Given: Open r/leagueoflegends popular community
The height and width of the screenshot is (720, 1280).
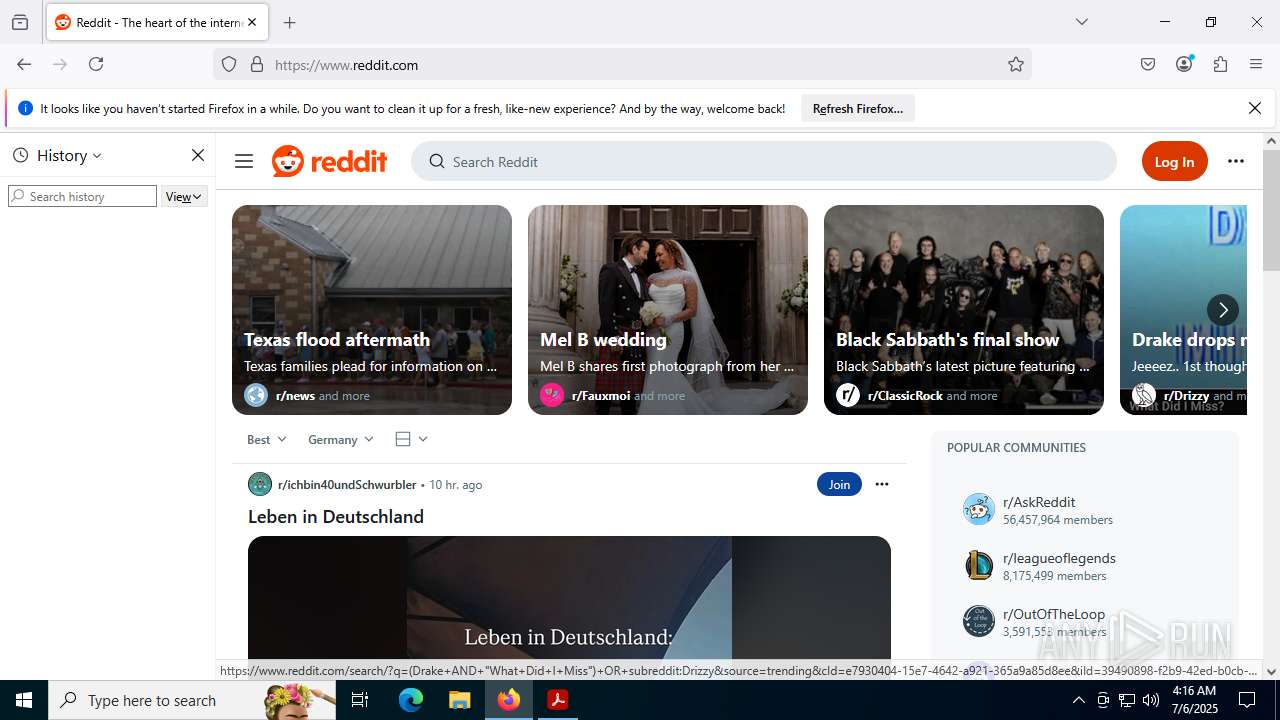Looking at the screenshot, I should pyautogui.click(x=1059, y=558).
